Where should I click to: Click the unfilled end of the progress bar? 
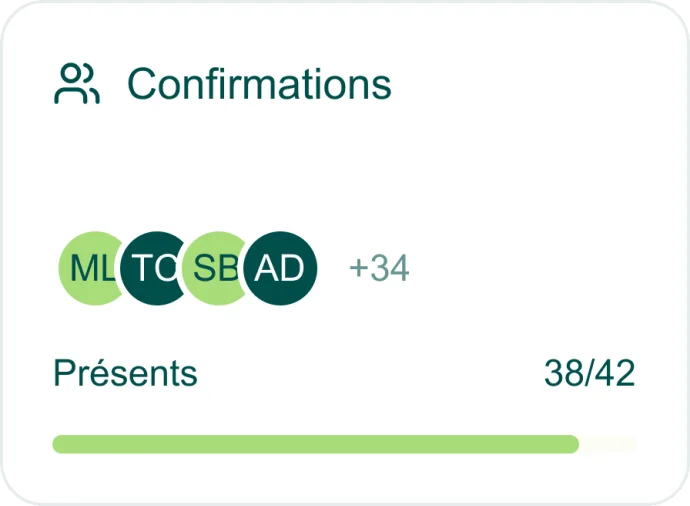[608, 444]
